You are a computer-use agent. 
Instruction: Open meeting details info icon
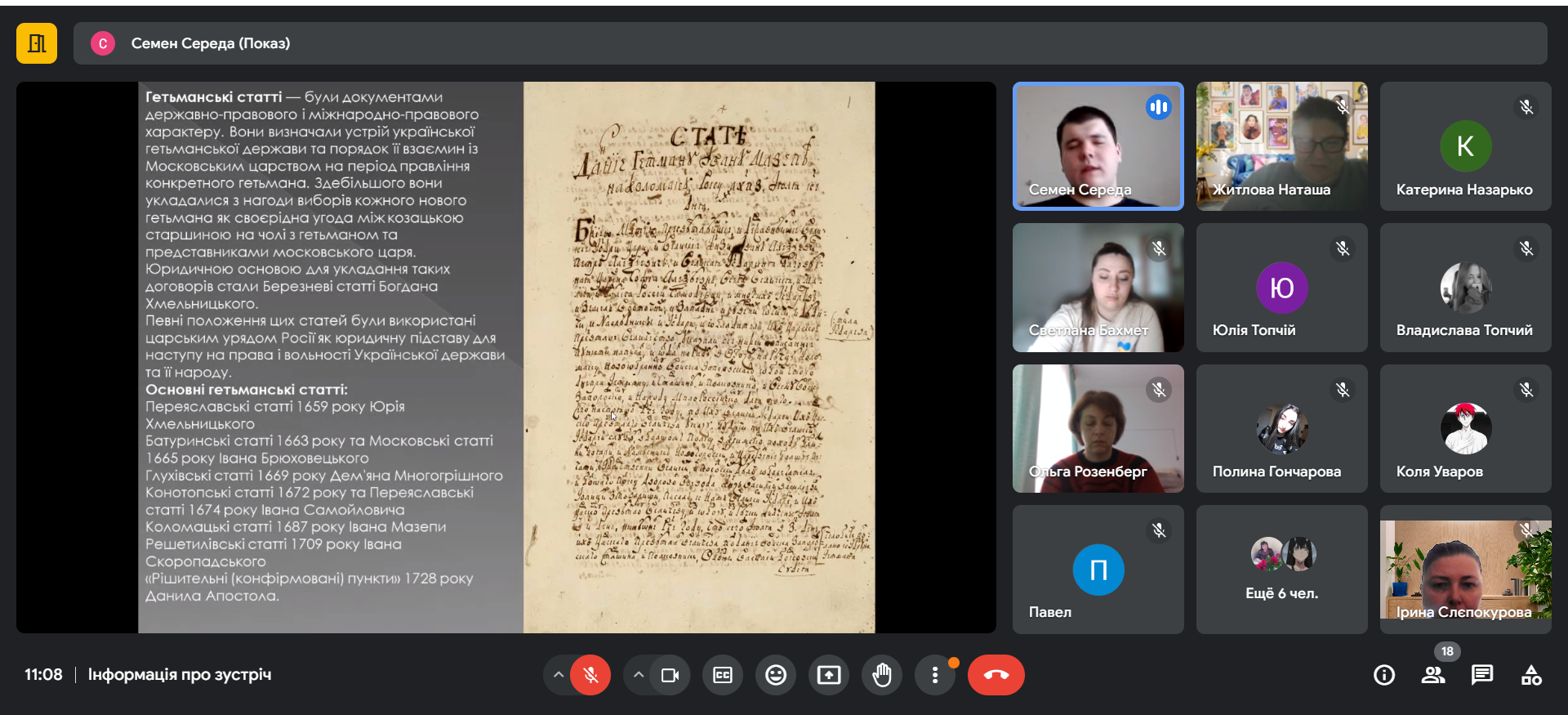coord(1383,675)
